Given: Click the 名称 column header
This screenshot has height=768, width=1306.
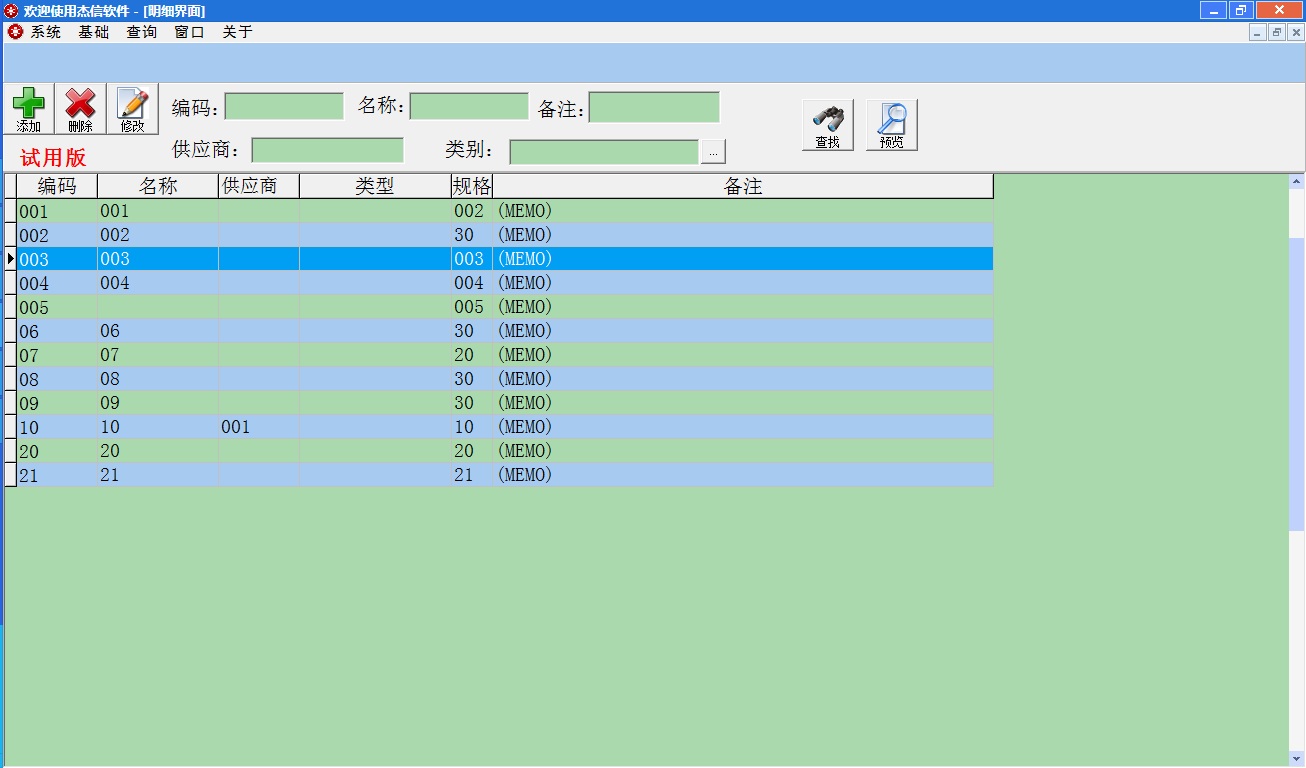Looking at the screenshot, I should point(158,186).
